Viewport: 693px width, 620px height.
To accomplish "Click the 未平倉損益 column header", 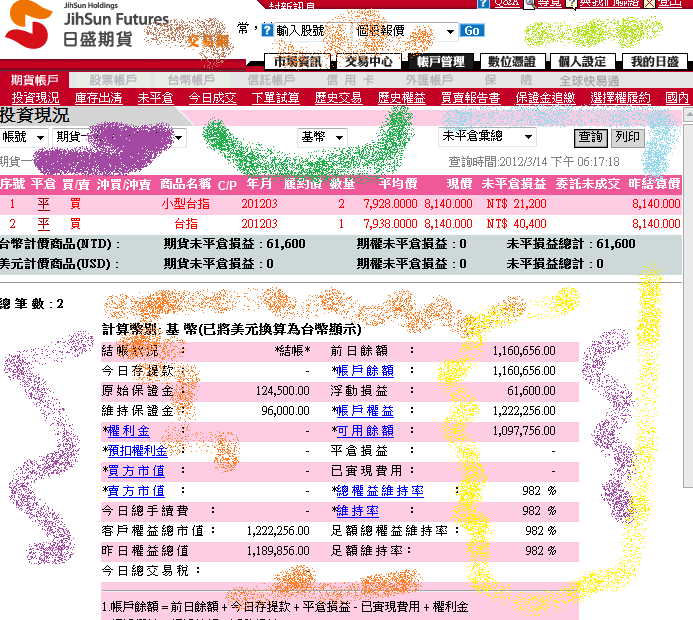I will [514, 184].
